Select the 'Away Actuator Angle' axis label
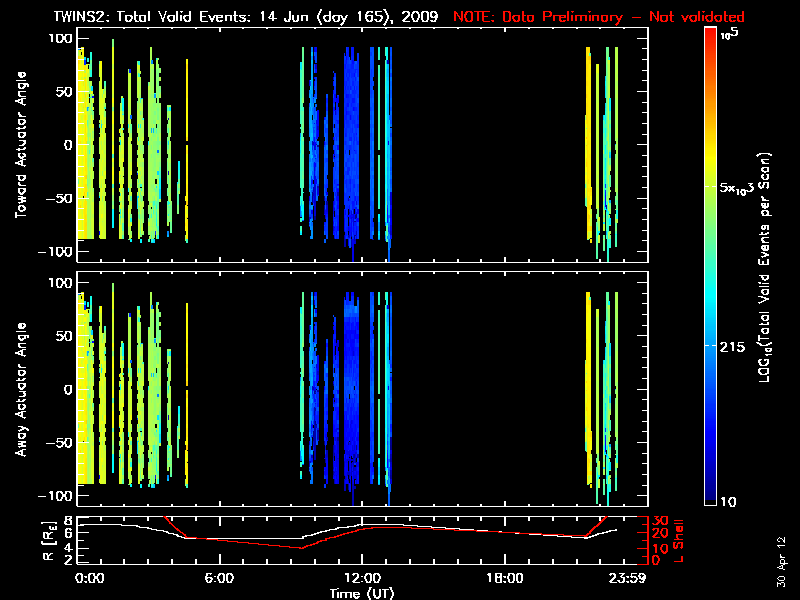This screenshot has height=600, width=800. 22,389
